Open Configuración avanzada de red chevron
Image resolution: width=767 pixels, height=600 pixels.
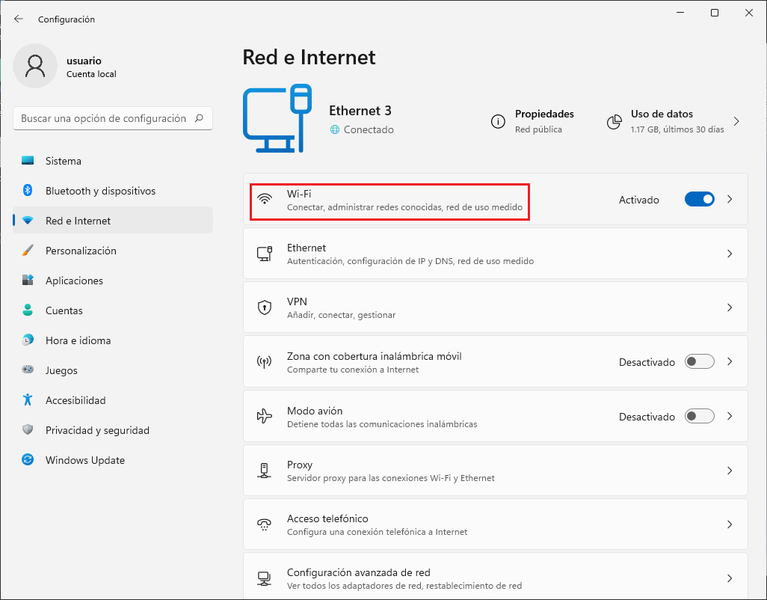coord(730,578)
